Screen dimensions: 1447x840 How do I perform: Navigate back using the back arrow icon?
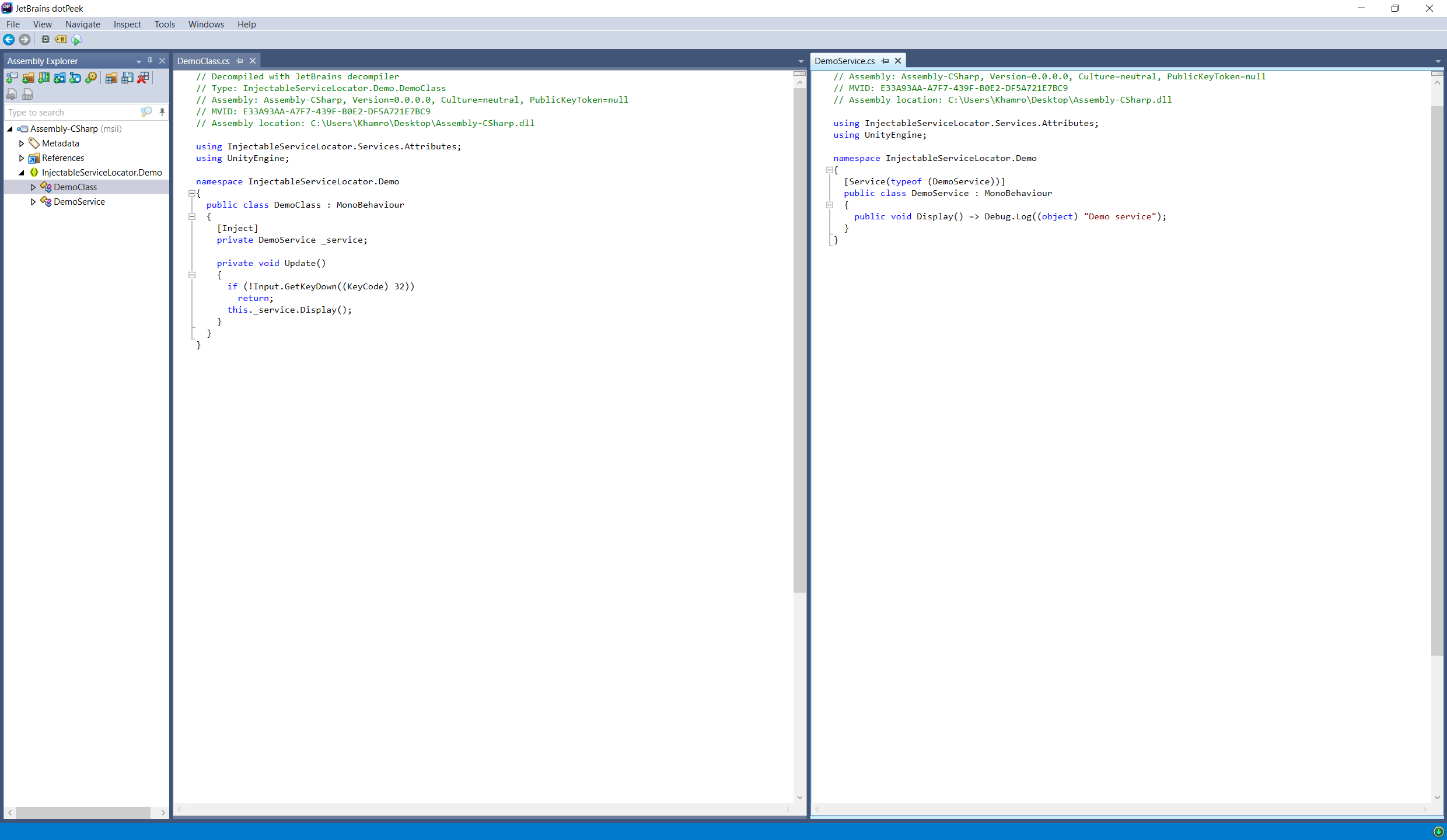point(9,39)
